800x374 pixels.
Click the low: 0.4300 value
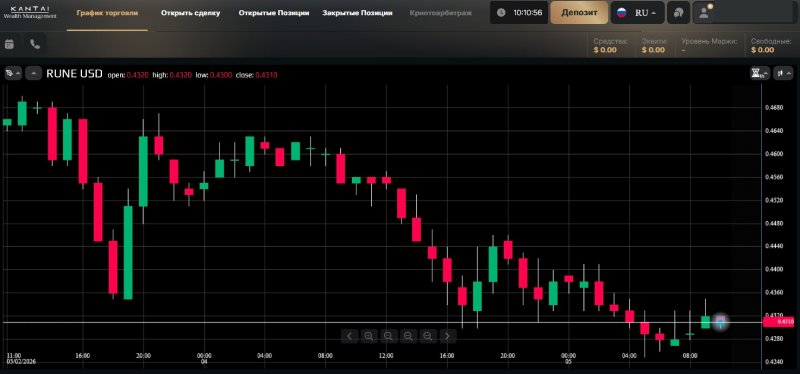tap(214, 75)
